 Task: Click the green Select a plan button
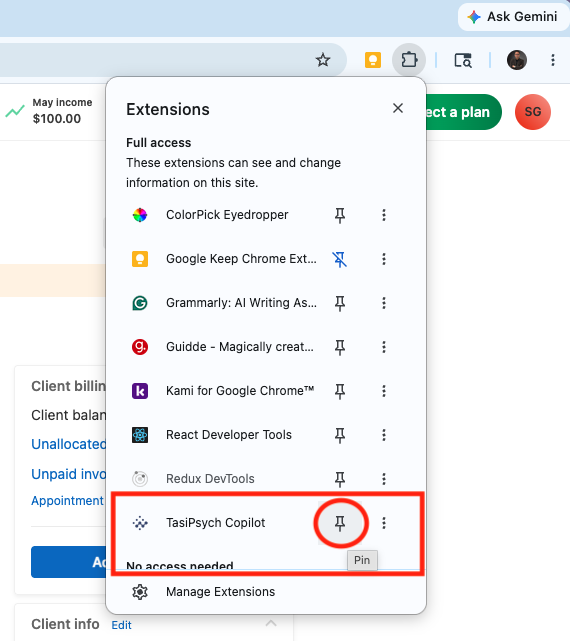pyautogui.click(x=463, y=112)
